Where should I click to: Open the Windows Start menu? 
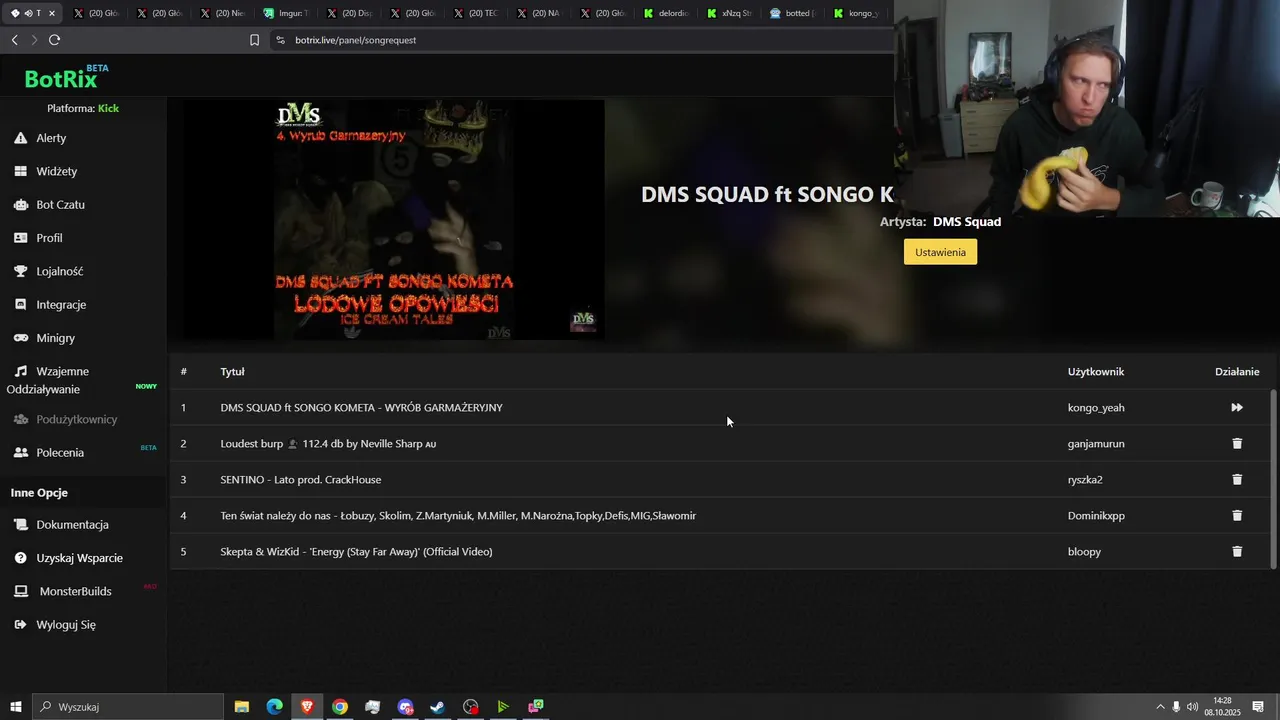pos(15,707)
